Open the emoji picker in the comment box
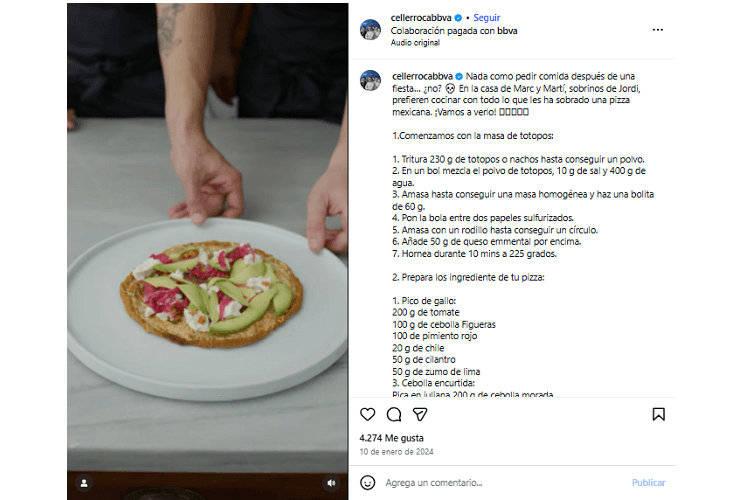This screenshot has width=750, height=500. (x=368, y=482)
